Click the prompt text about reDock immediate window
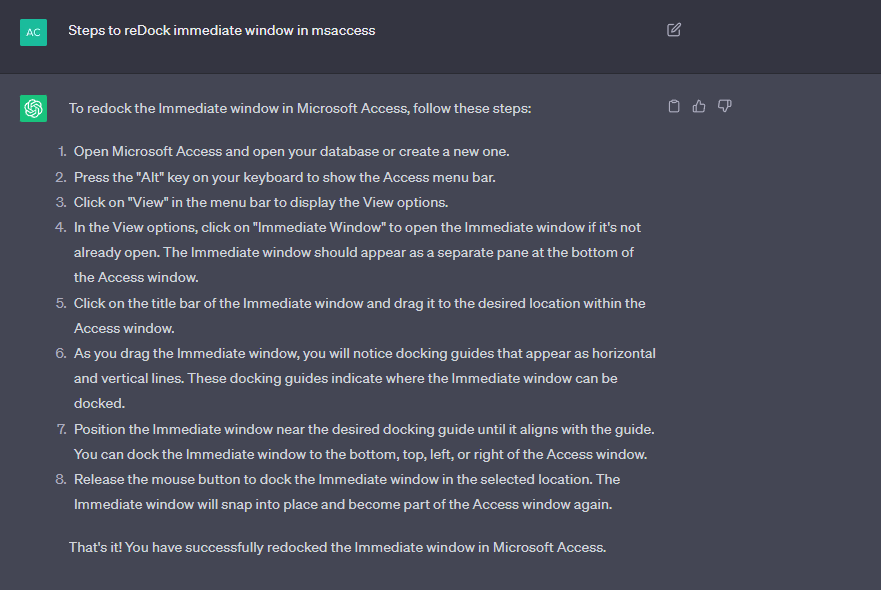The width and height of the screenshot is (881, 590). (x=221, y=30)
